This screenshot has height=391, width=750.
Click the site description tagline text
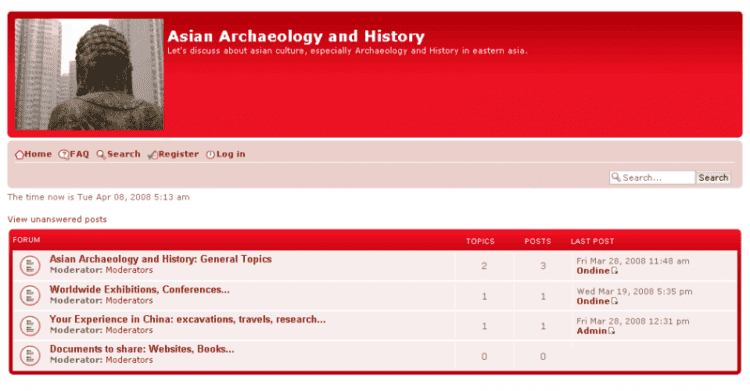coord(347,51)
